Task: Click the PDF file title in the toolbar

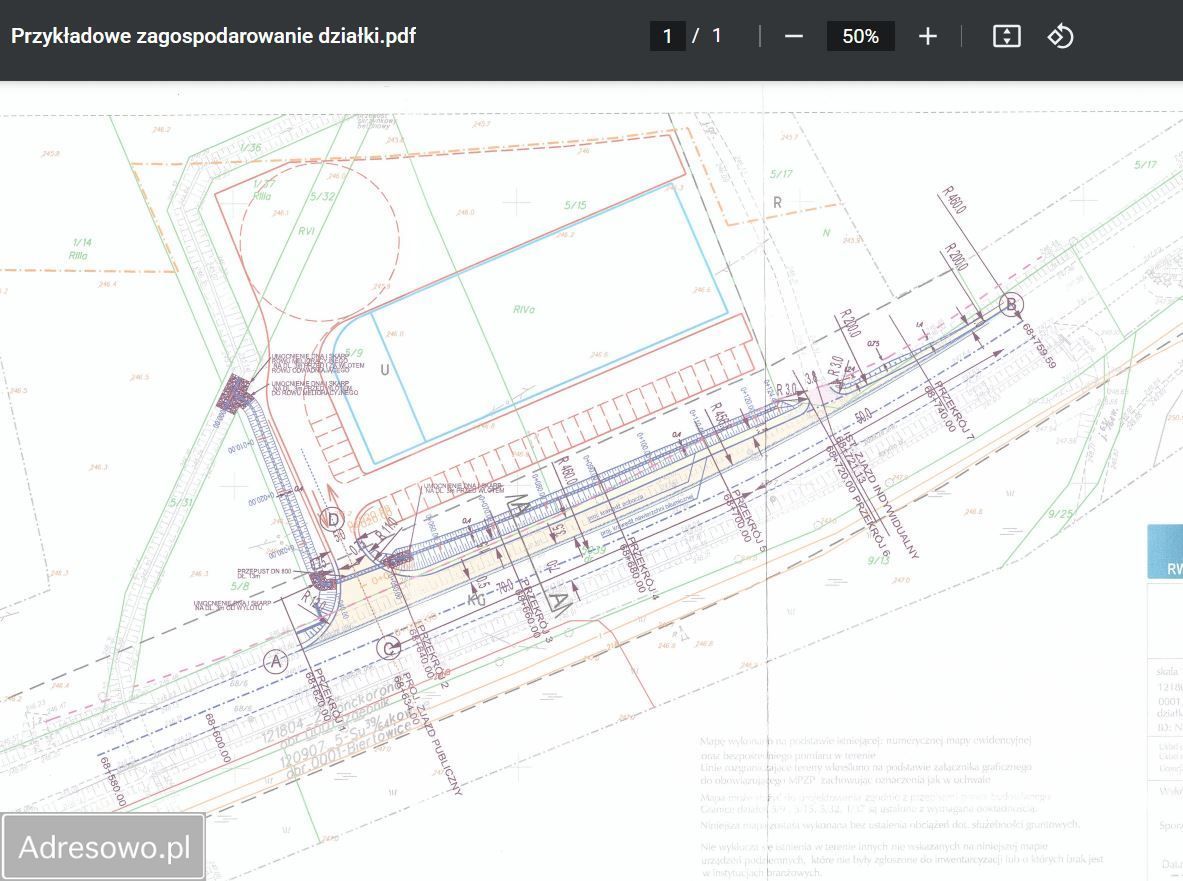Action: point(213,36)
